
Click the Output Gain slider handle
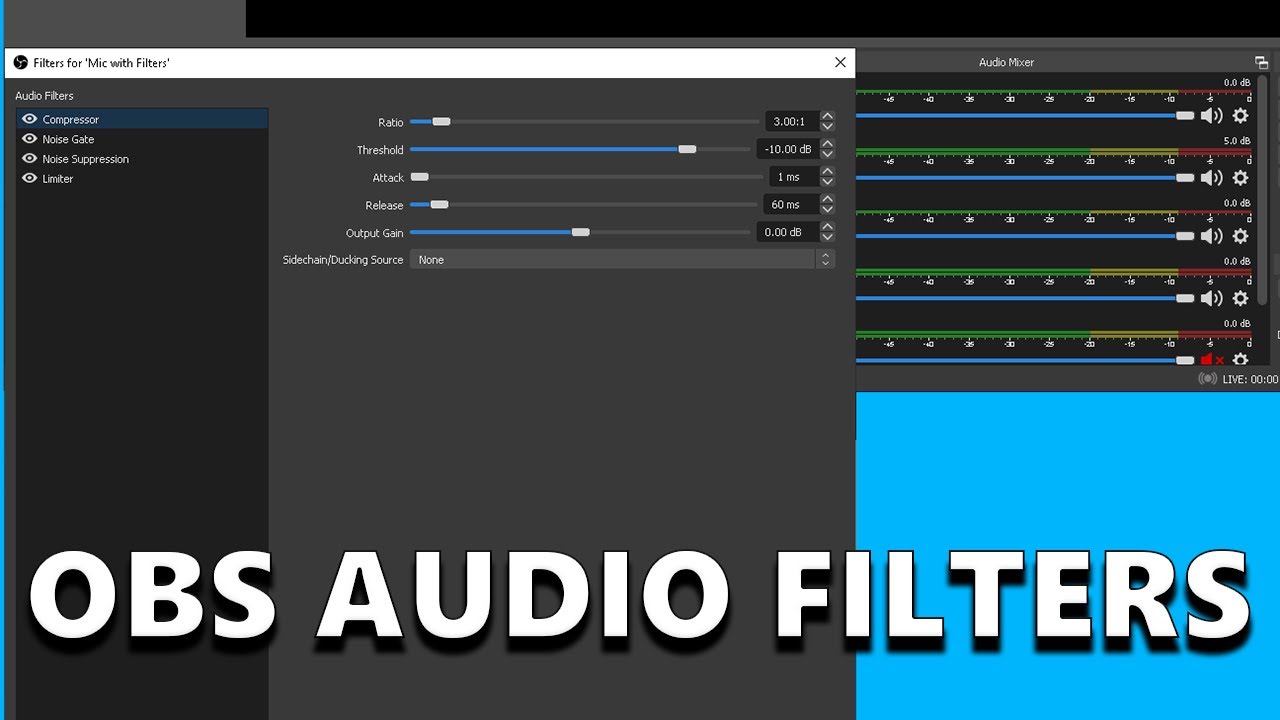click(580, 232)
